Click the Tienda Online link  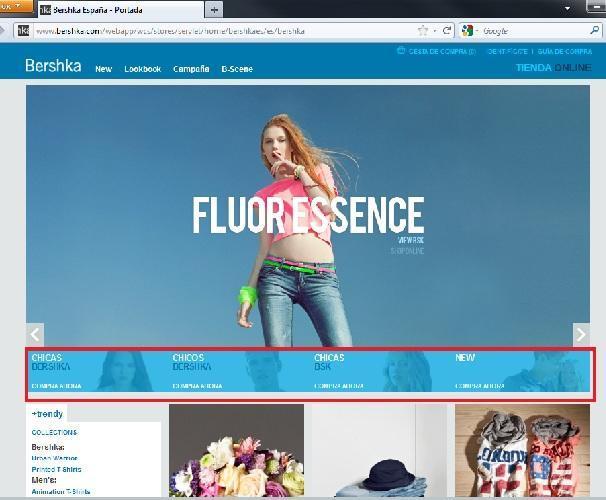553,68
